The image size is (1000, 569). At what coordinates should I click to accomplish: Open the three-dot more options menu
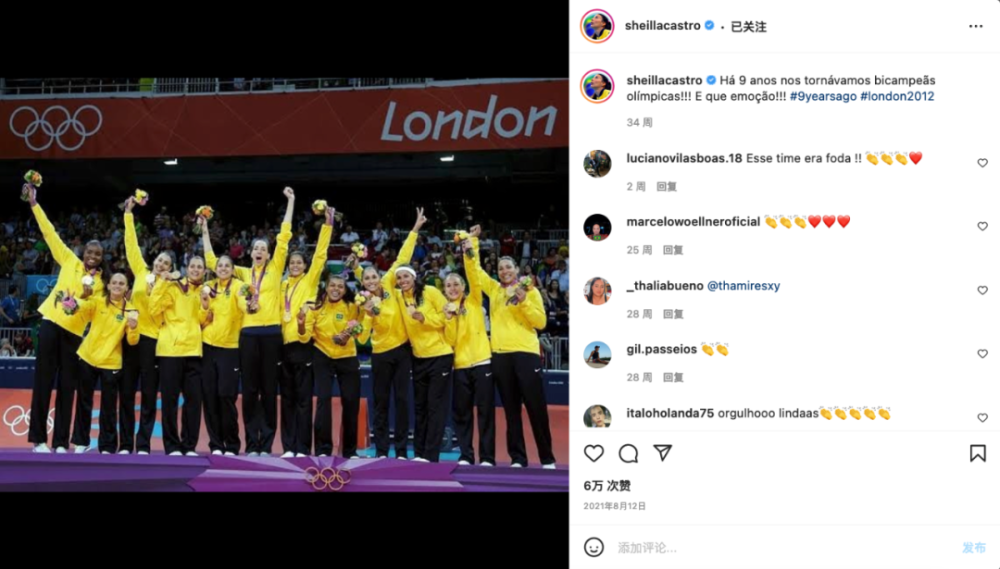tap(976, 26)
